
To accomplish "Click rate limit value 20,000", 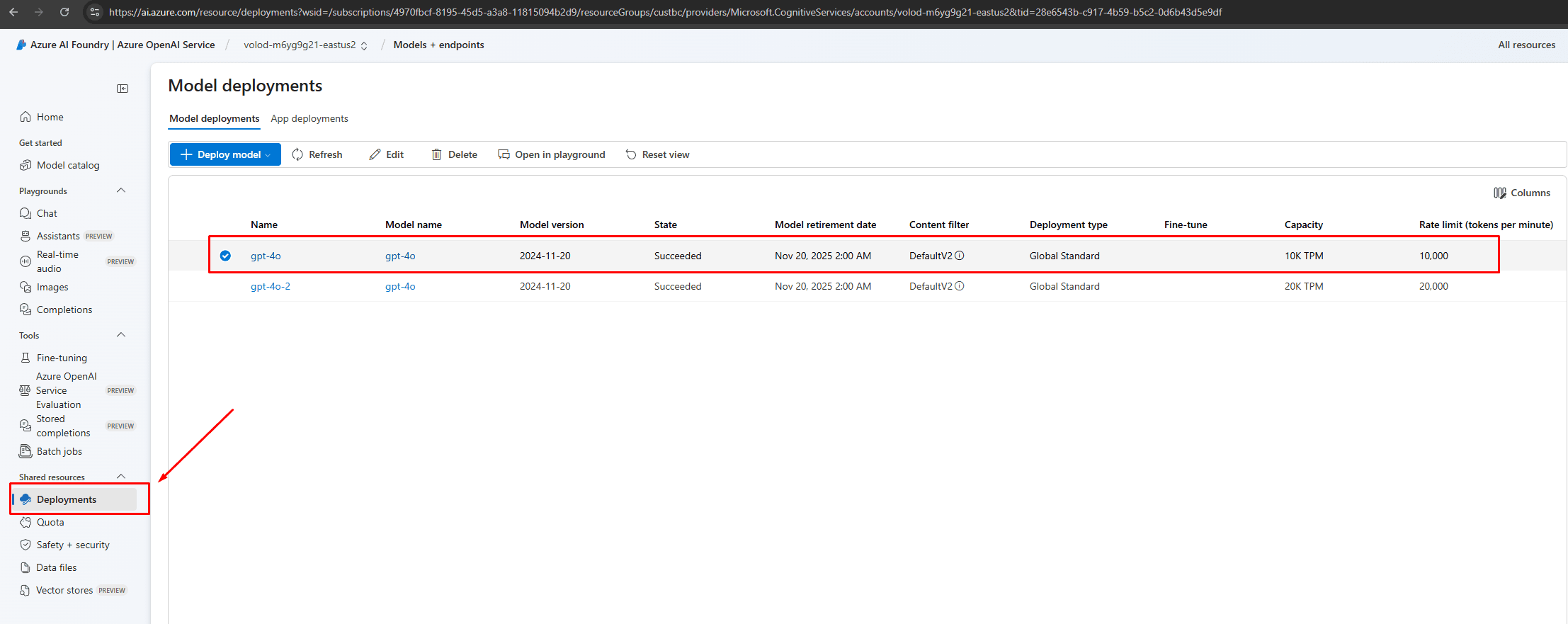I will tap(1433, 286).
